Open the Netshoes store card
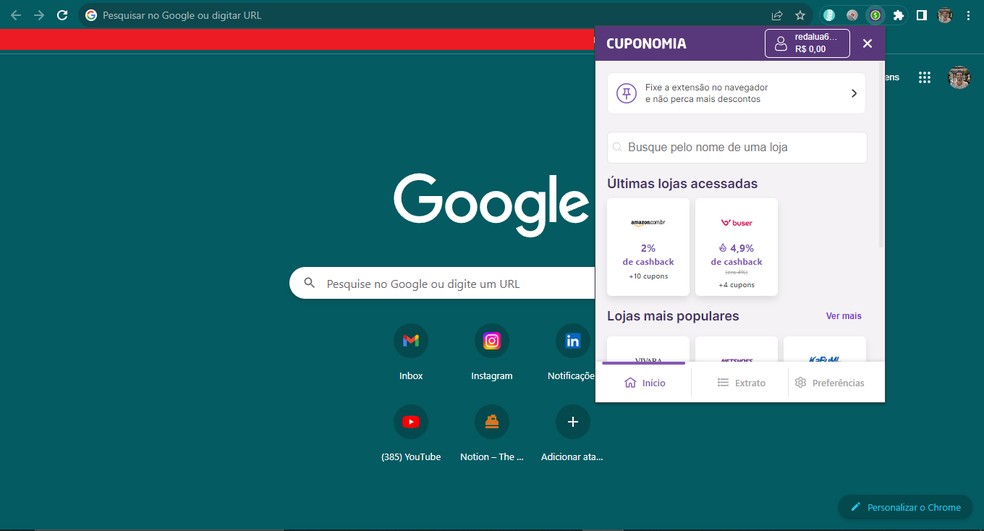Screen dimensions: 984x531 point(737,349)
